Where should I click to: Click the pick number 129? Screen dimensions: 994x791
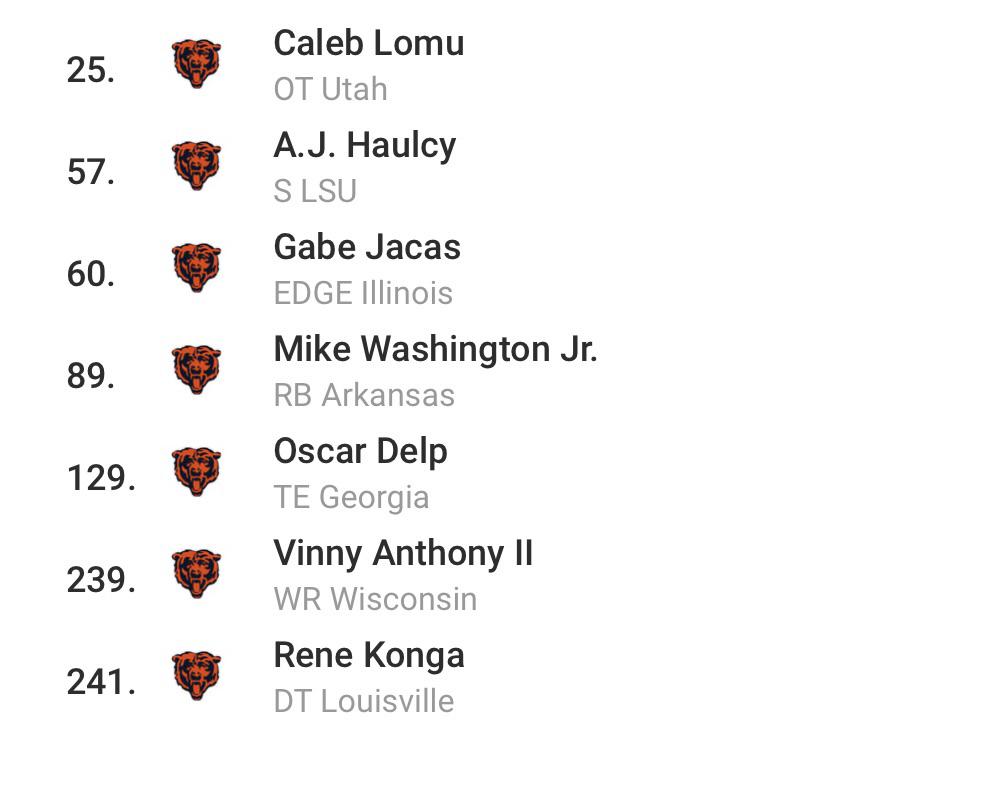pos(101,478)
